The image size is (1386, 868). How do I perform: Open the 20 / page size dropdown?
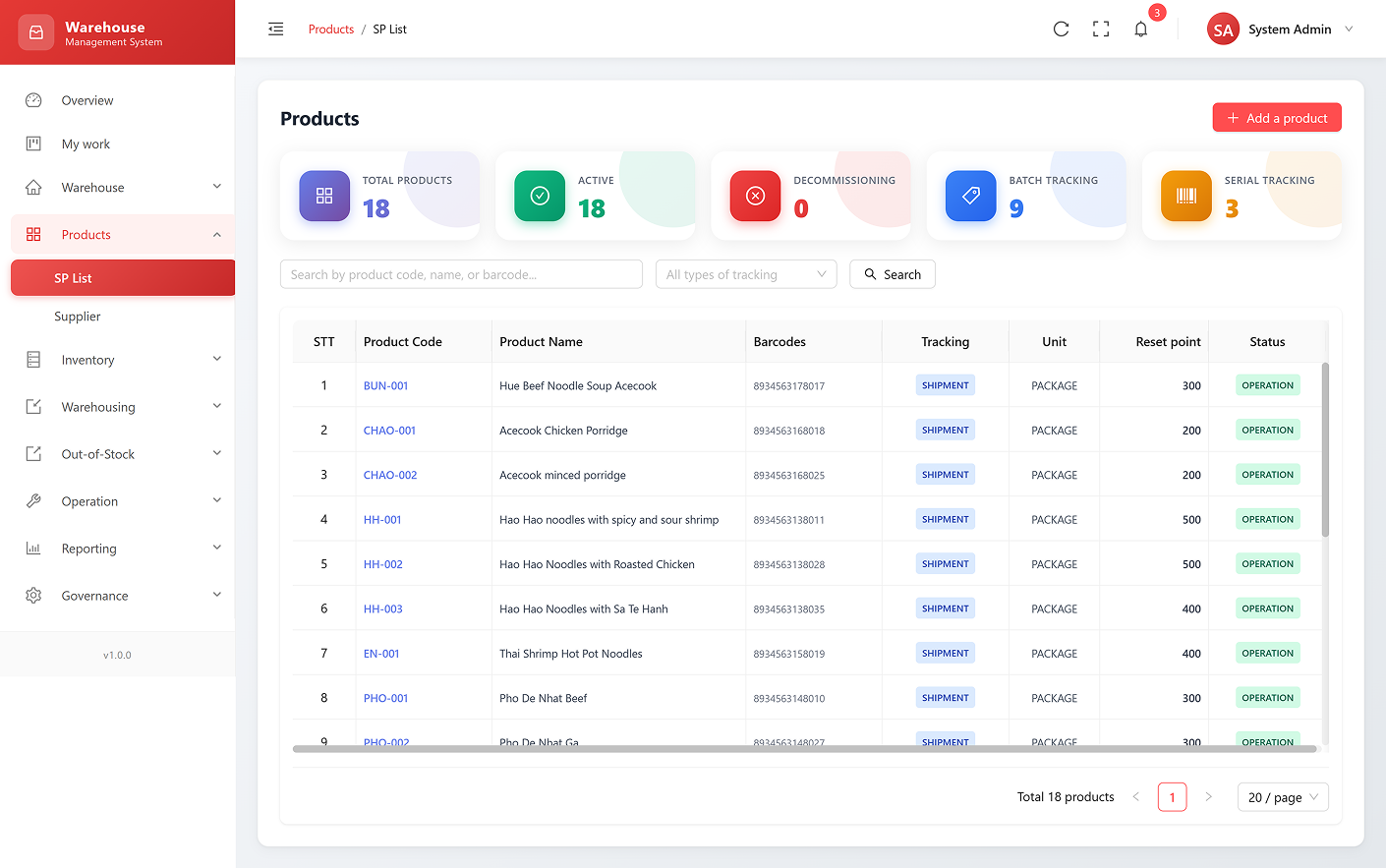click(x=1282, y=797)
